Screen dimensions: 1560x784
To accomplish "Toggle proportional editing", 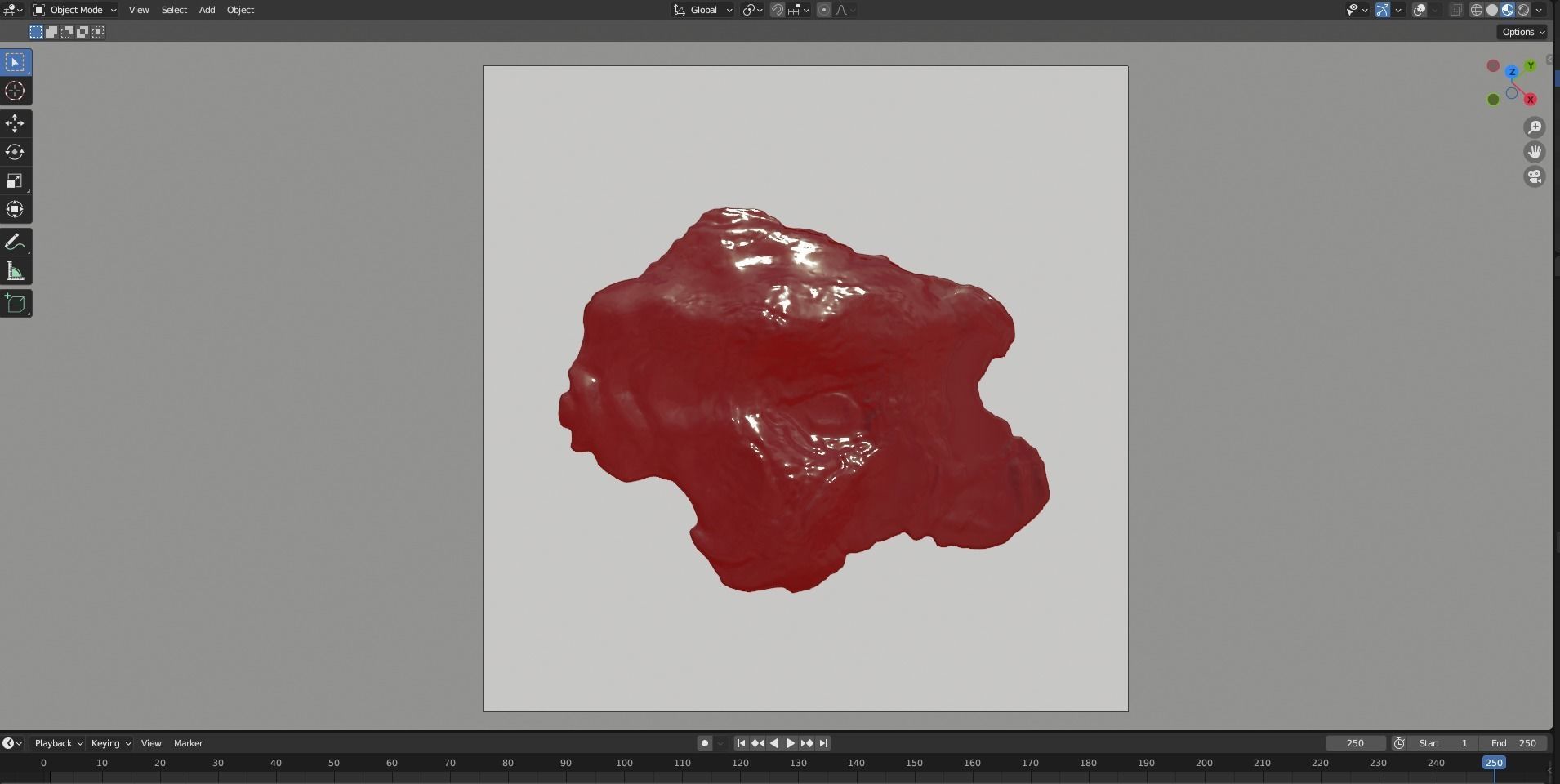I will click(823, 10).
